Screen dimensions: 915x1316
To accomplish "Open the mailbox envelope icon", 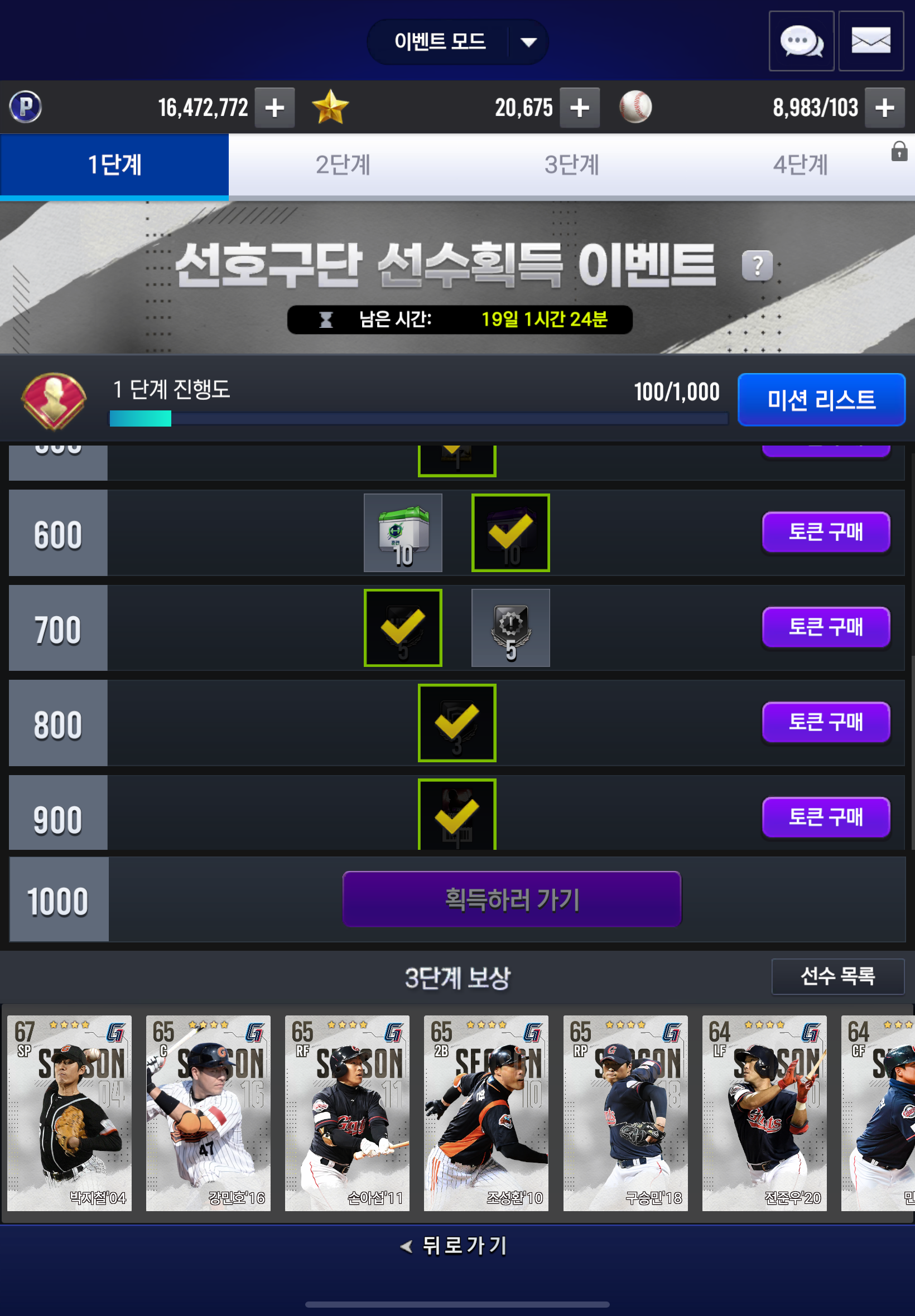I will pos(871,41).
